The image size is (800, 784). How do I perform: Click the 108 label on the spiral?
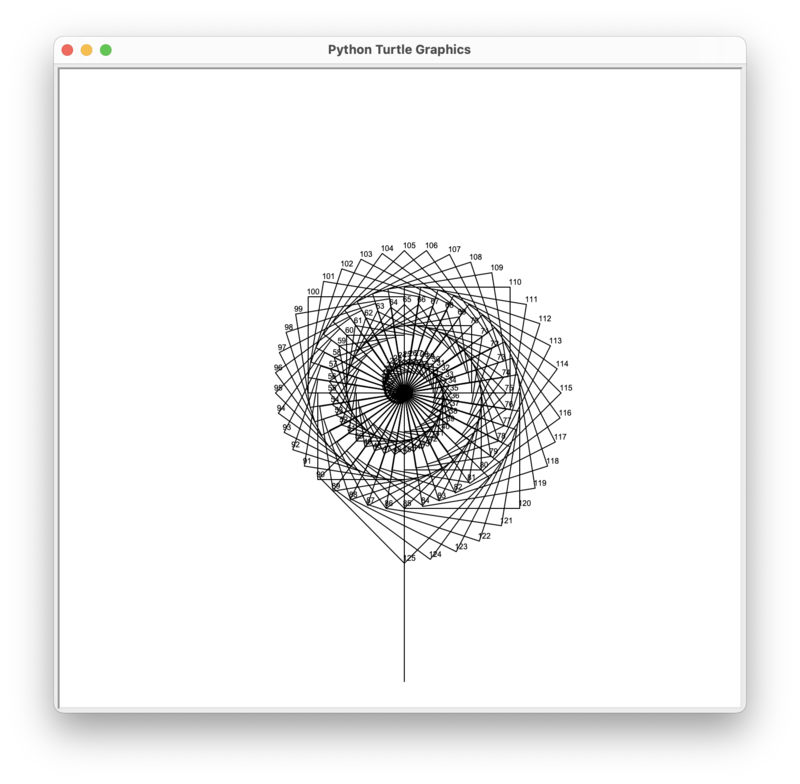(x=476, y=257)
